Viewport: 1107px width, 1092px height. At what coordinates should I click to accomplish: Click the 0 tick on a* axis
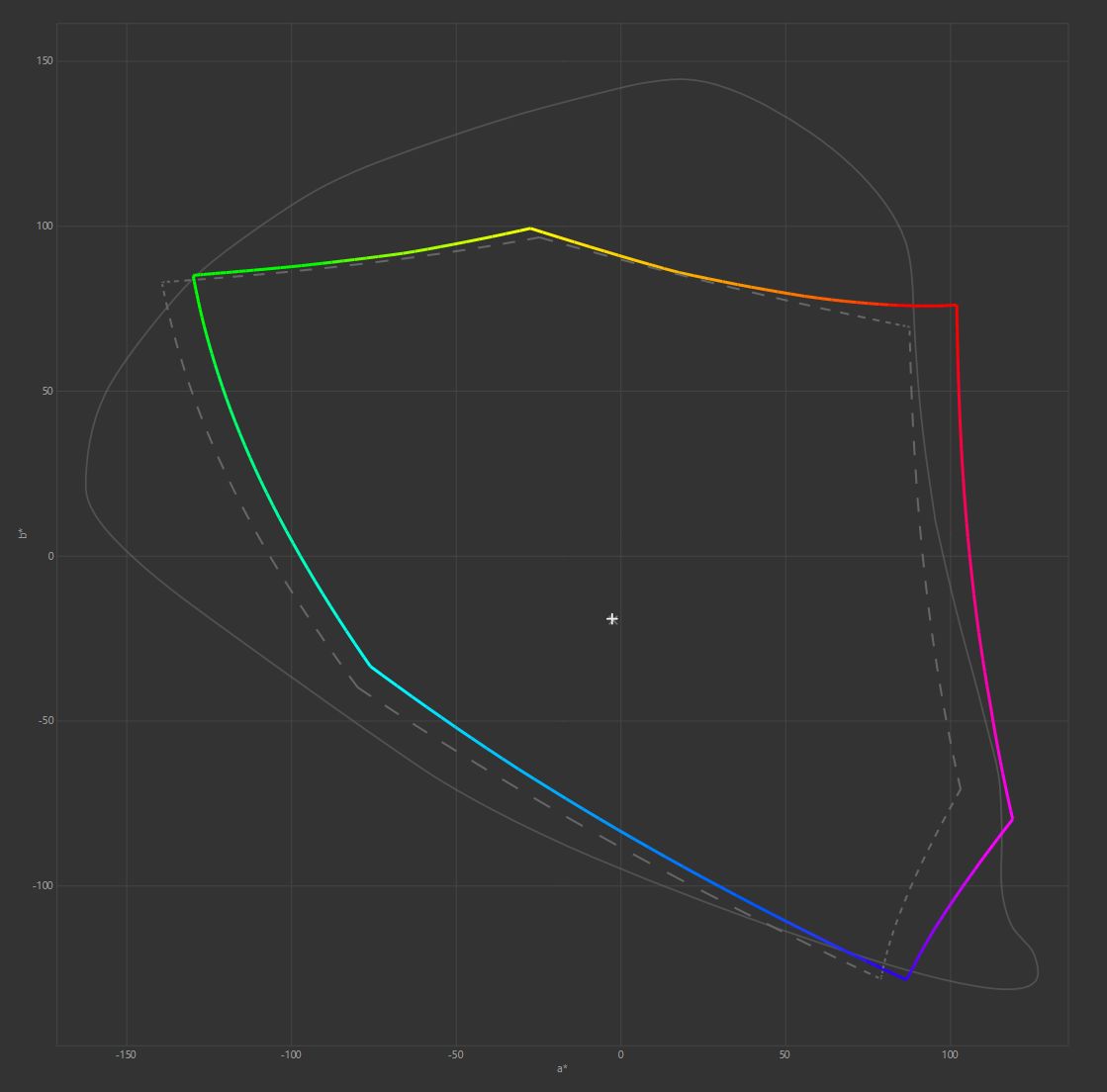click(620, 1054)
